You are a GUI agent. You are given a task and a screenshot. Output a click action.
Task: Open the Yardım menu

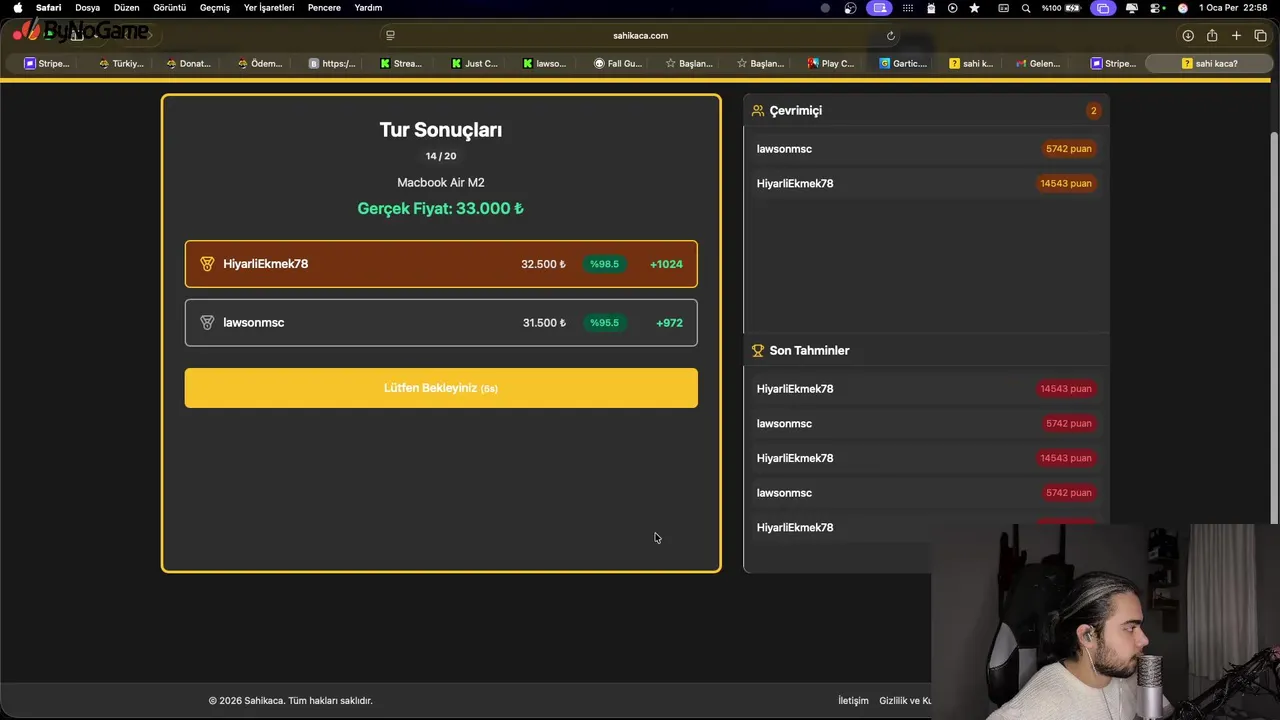tap(368, 7)
